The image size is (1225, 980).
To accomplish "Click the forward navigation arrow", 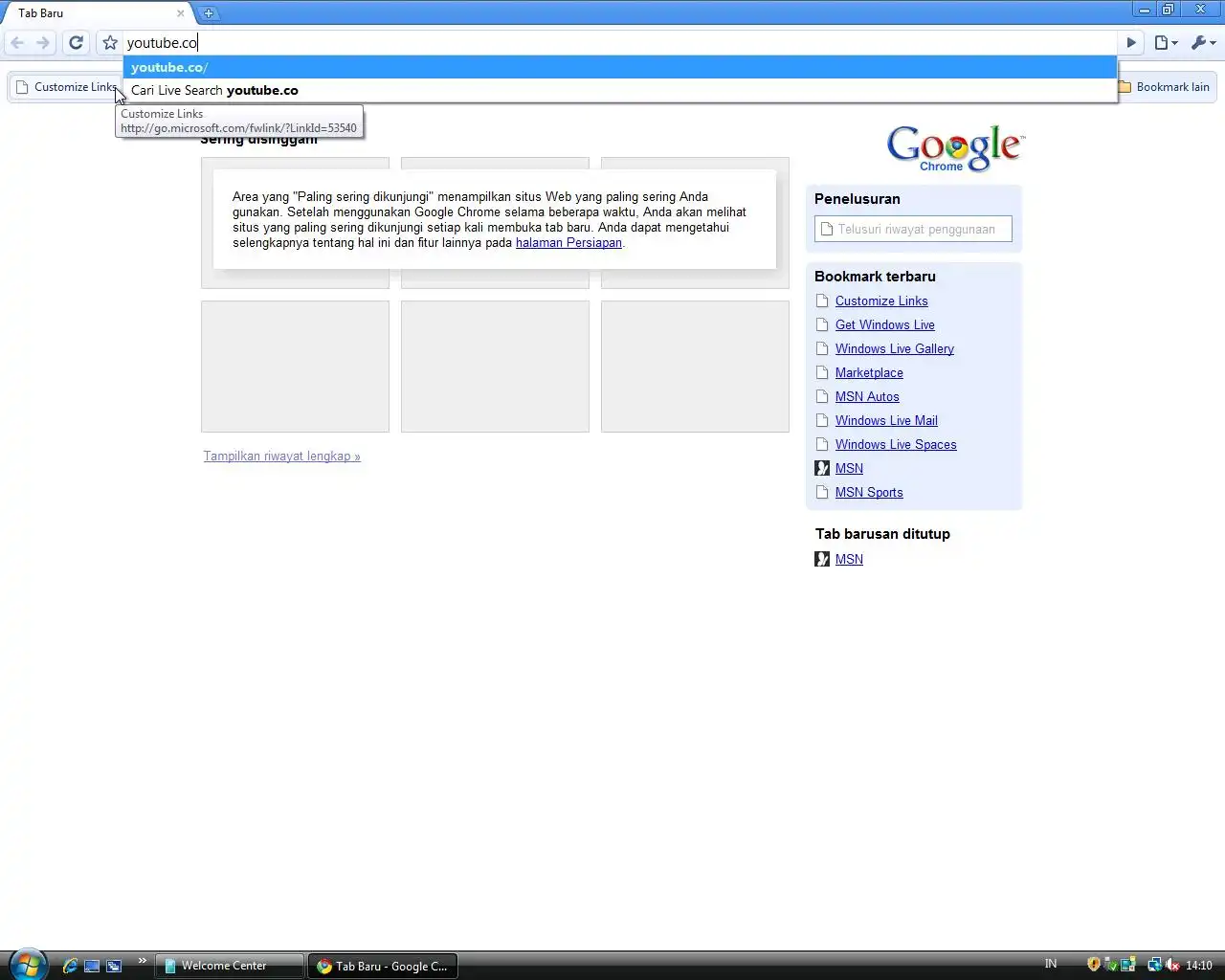I will point(43,42).
